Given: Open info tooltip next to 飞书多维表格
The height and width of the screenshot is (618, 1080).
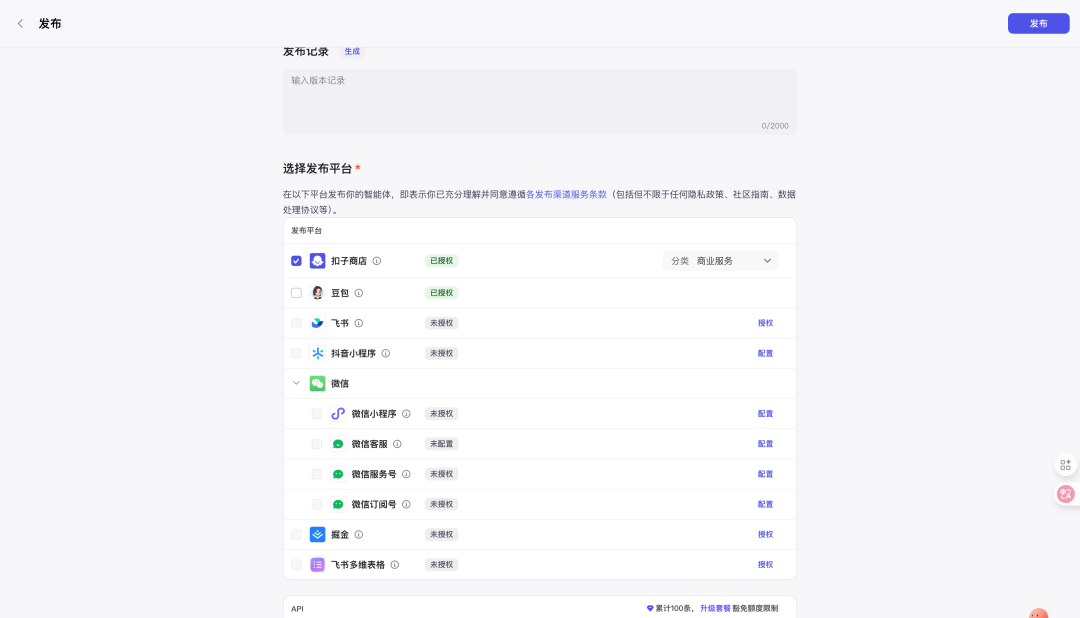Looking at the screenshot, I should tap(395, 565).
